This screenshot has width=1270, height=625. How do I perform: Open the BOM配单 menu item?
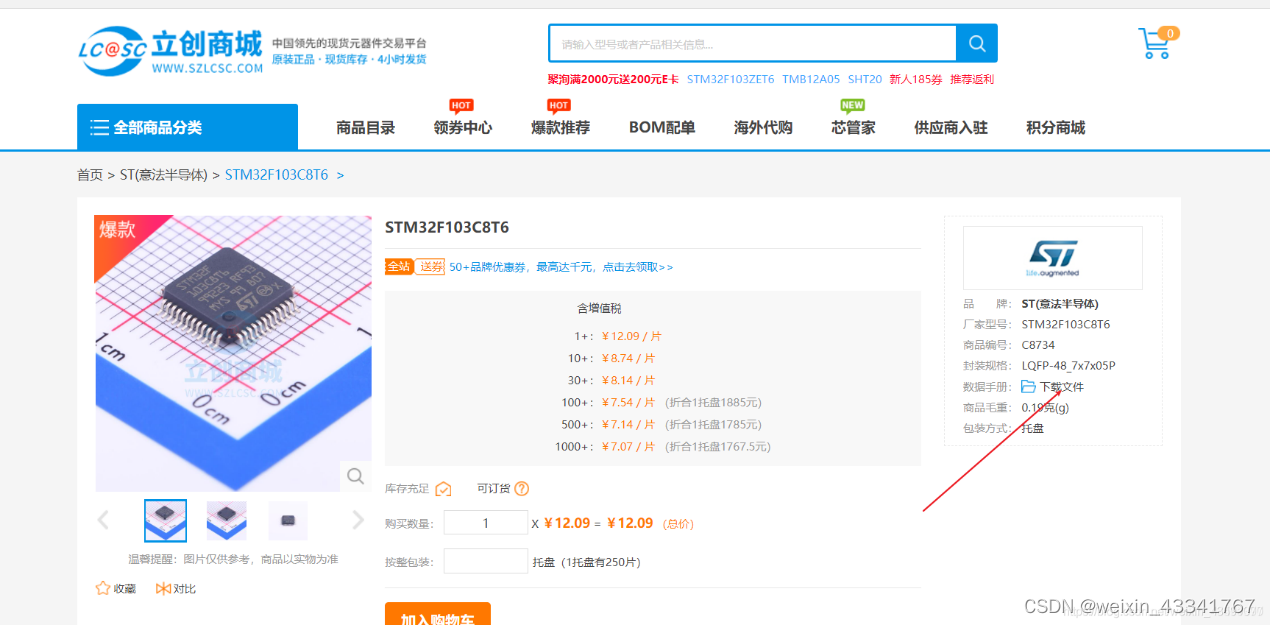[662, 127]
